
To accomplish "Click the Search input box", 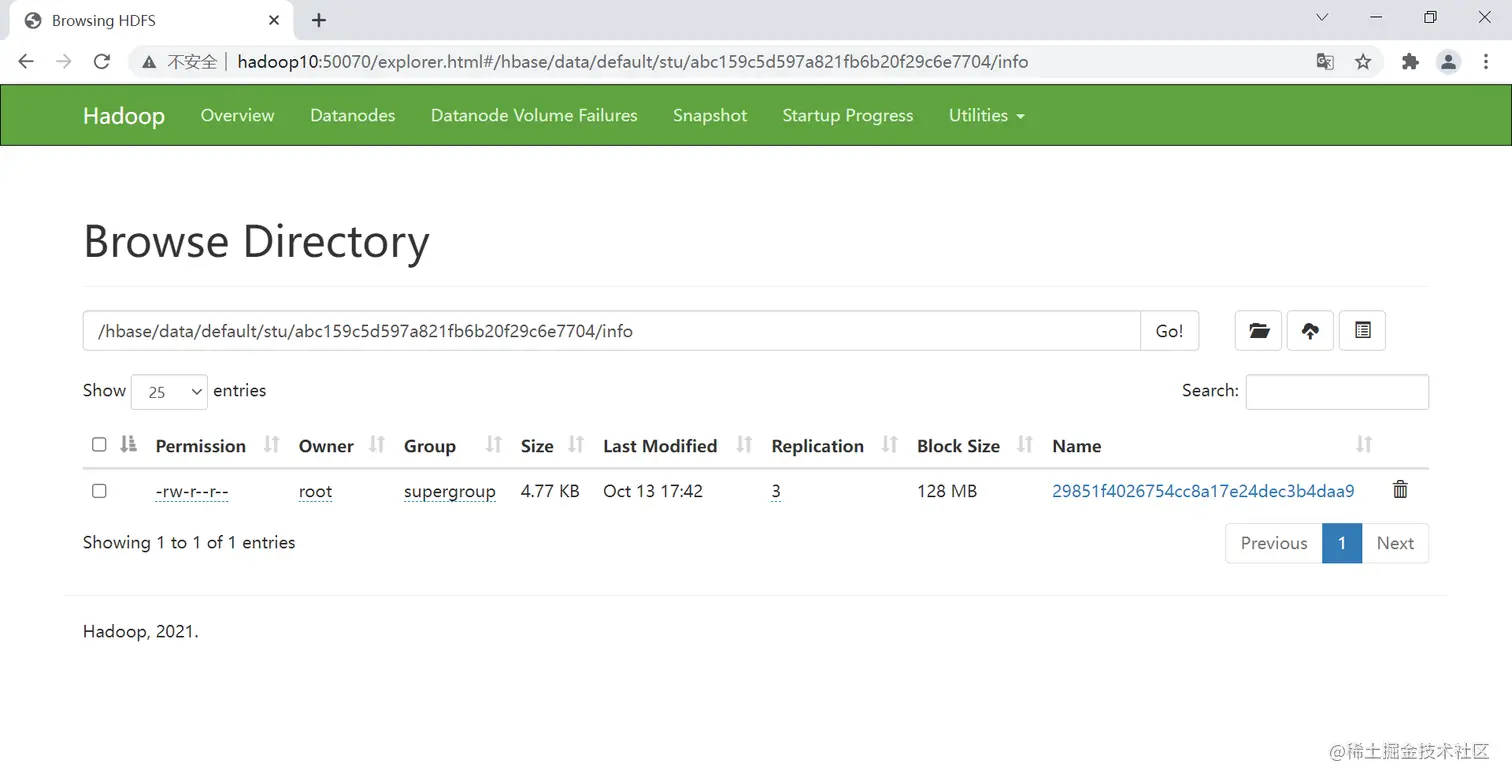I will pyautogui.click(x=1337, y=391).
